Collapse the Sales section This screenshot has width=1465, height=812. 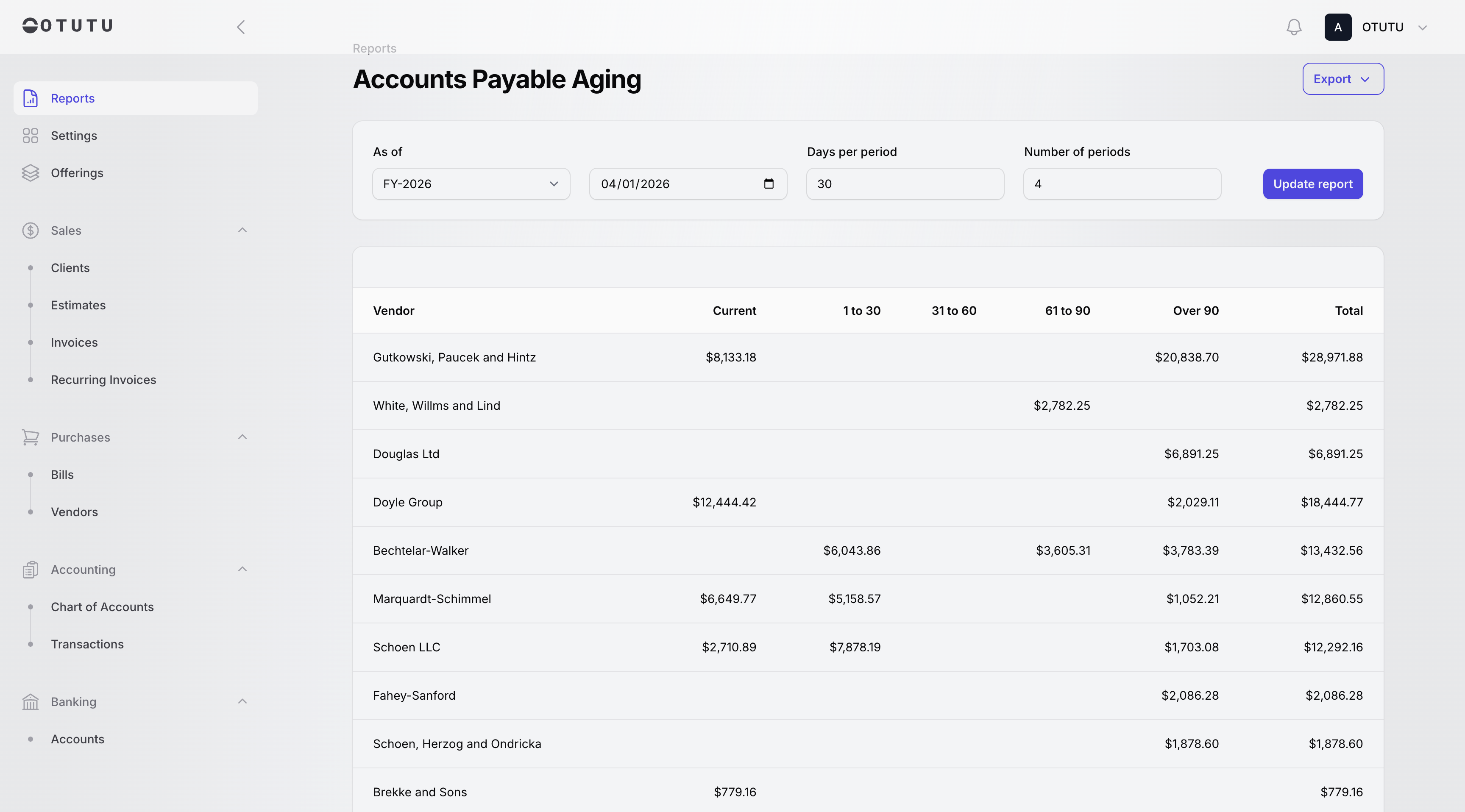(x=242, y=230)
